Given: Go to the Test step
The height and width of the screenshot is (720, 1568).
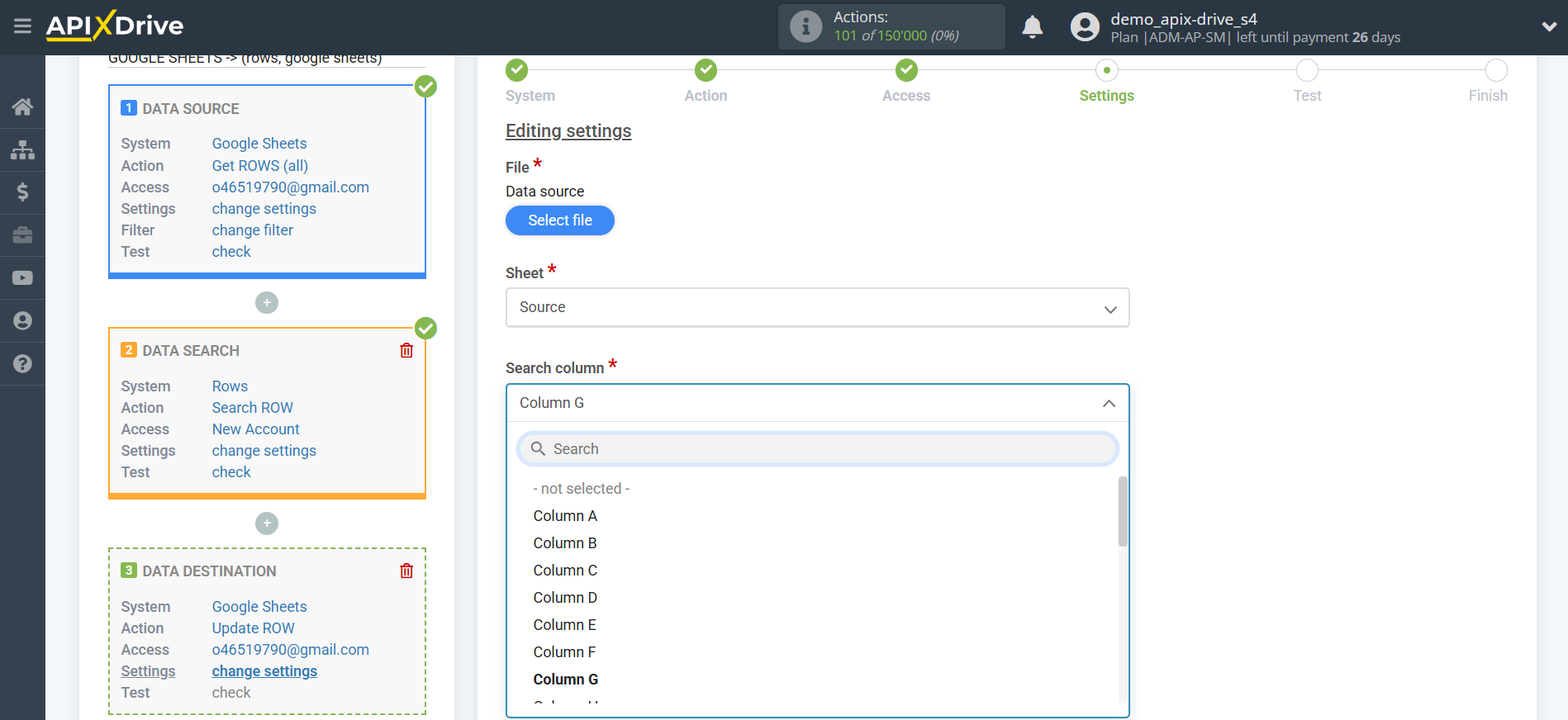Looking at the screenshot, I should coord(1307,70).
